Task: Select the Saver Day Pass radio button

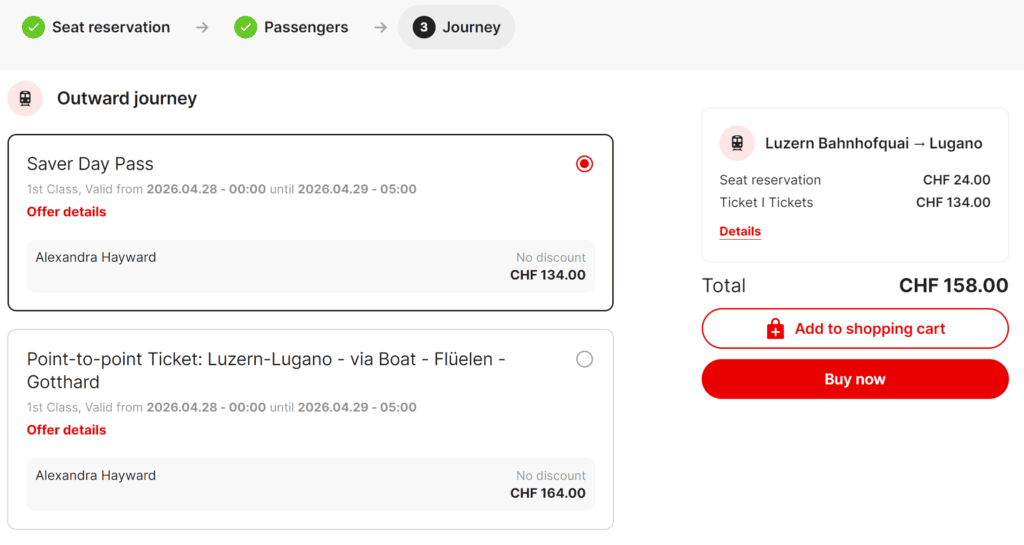Action: tap(585, 164)
